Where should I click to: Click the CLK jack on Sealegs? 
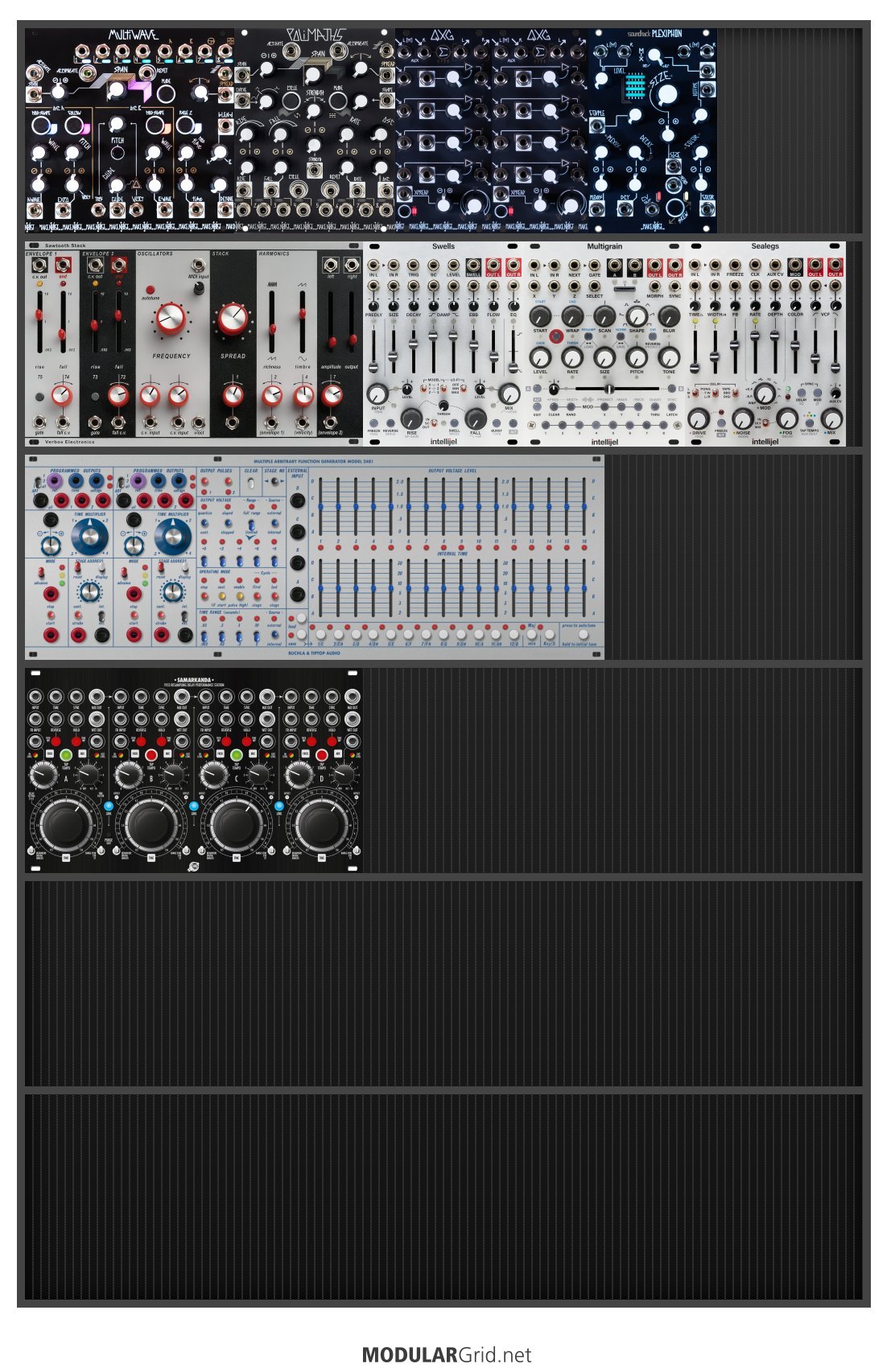(x=755, y=265)
